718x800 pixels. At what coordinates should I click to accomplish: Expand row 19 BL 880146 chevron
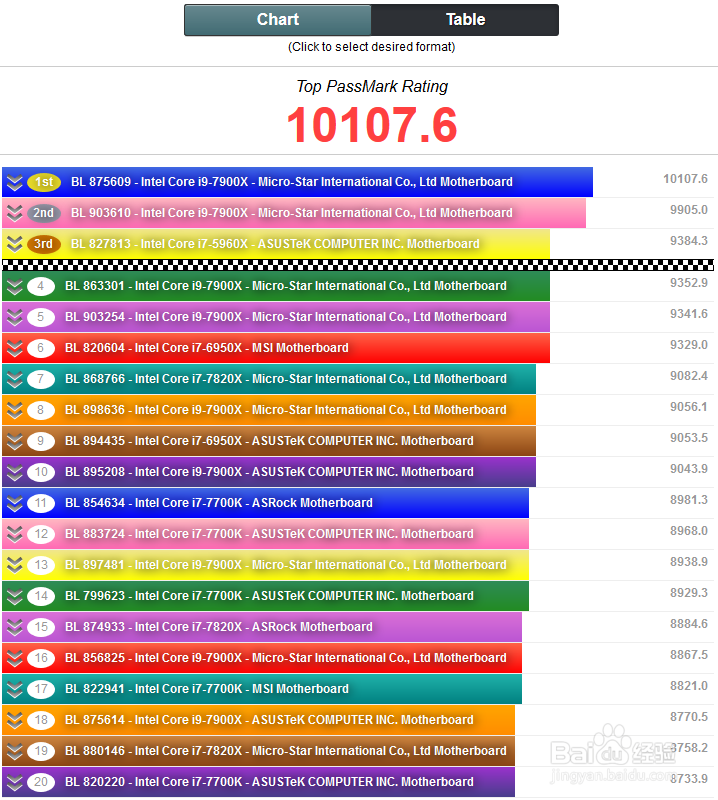click(x=15, y=752)
